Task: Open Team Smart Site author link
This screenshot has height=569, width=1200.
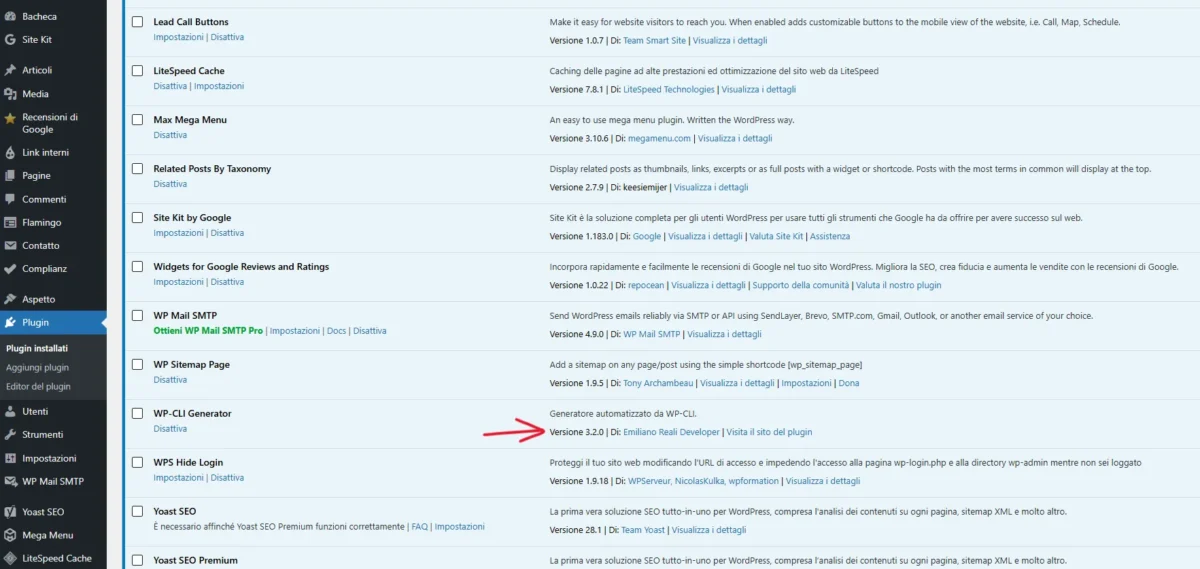Action: [655, 40]
